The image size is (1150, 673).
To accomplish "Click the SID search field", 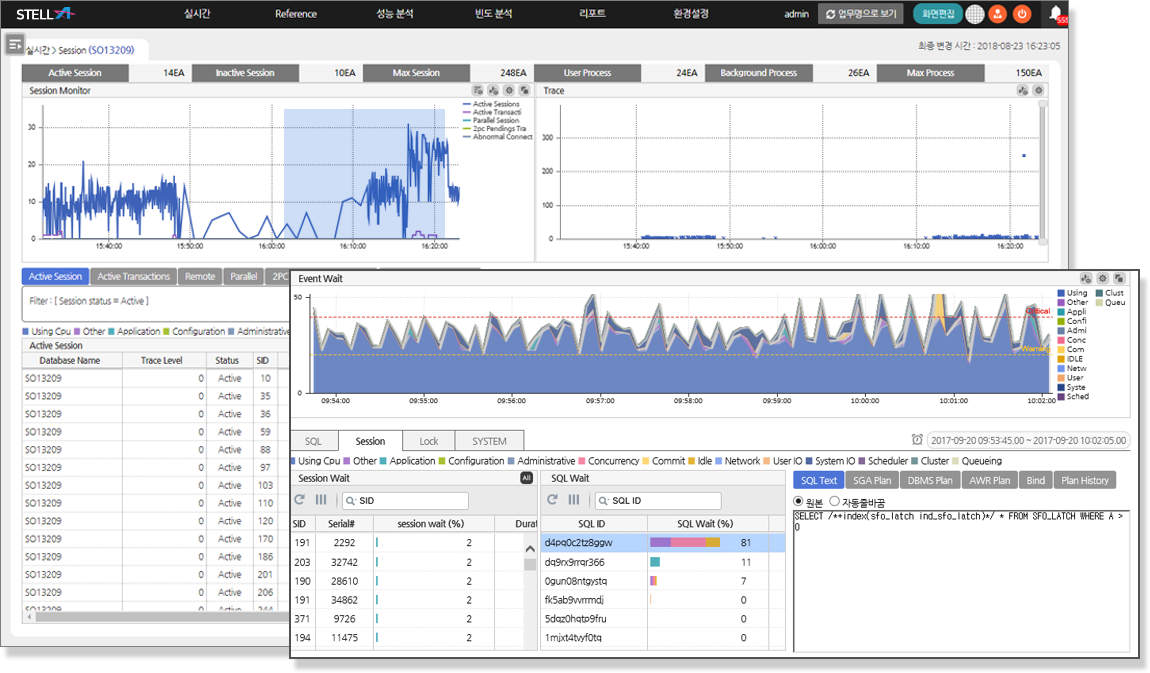I will pyautogui.click(x=406, y=501).
